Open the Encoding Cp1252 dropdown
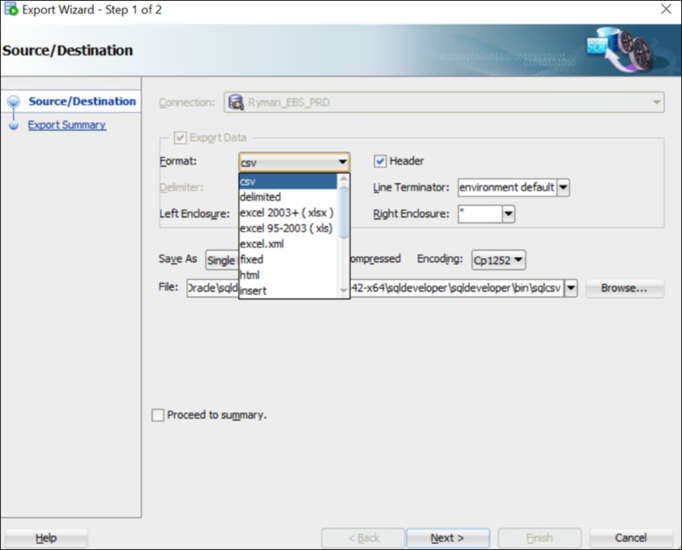Image resolution: width=682 pixels, height=550 pixels. (518, 260)
